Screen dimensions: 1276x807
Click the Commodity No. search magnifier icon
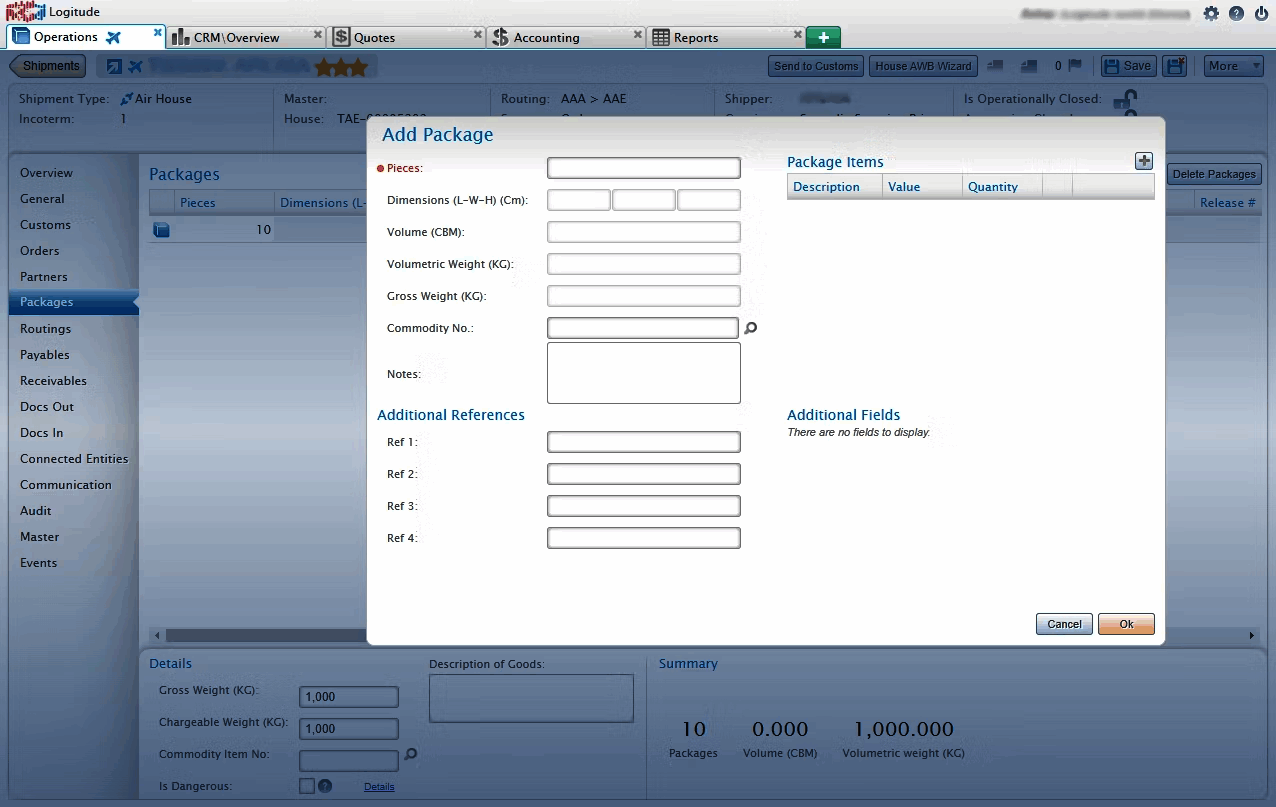tap(751, 328)
